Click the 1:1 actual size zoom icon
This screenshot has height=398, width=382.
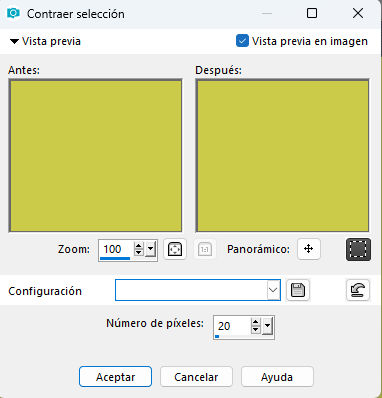(205, 249)
